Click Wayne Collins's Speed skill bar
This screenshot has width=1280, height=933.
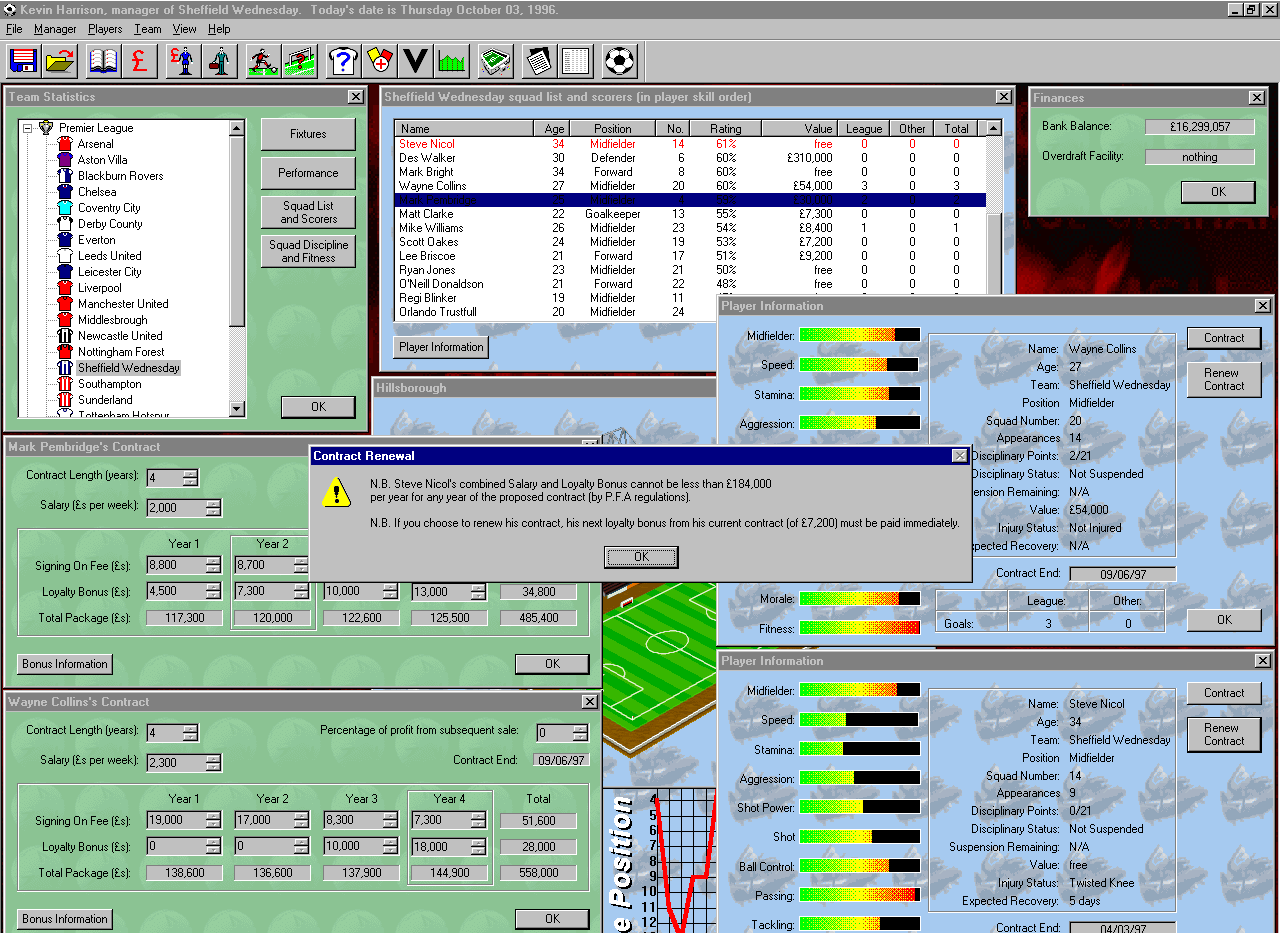coord(860,365)
